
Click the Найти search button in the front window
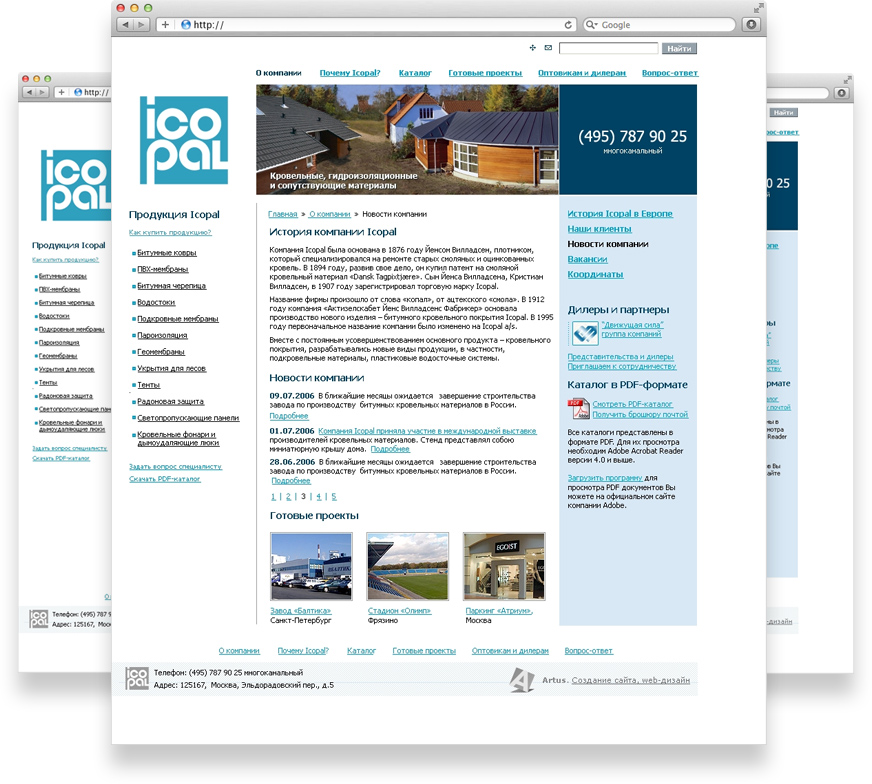click(x=679, y=48)
